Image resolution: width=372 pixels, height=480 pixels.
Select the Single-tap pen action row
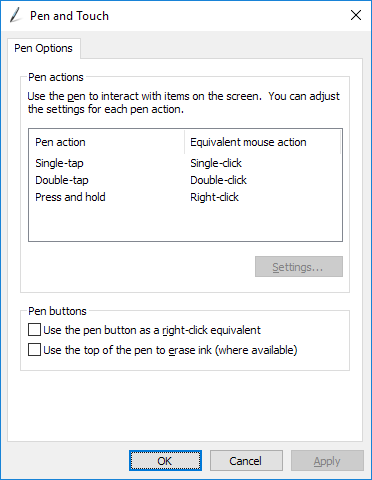point(185,163)
